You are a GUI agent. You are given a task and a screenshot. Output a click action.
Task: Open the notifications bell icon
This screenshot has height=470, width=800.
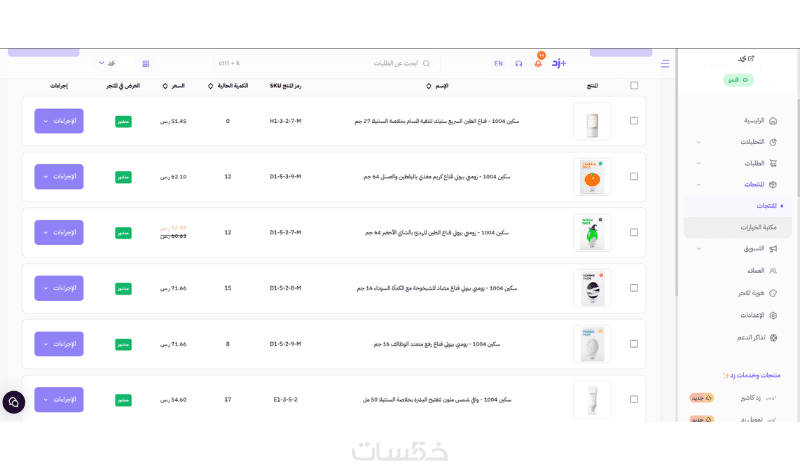click(x=538, y=63)
